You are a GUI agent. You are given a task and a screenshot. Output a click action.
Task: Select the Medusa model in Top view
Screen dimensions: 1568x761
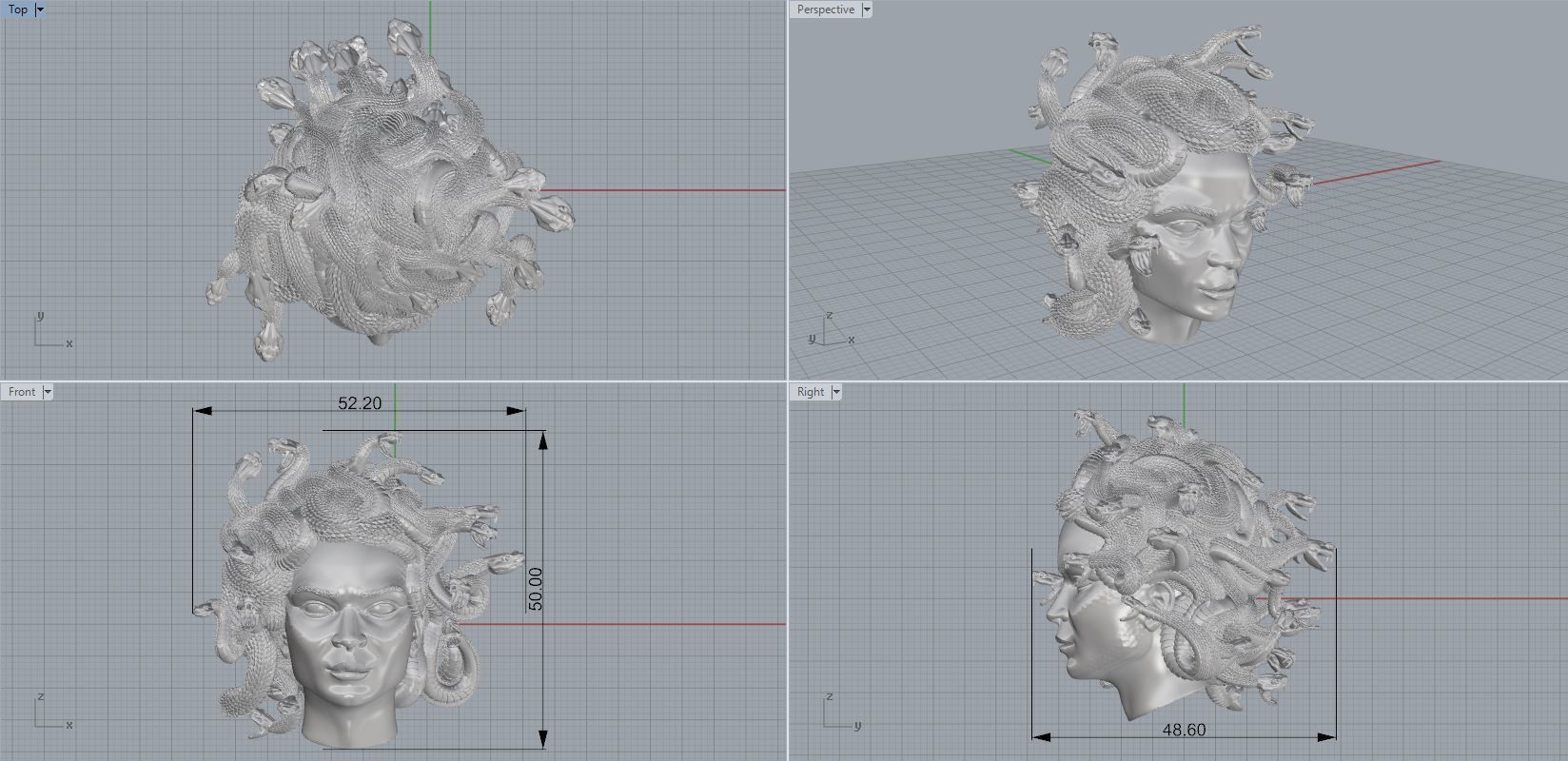[x=390, y=190]
